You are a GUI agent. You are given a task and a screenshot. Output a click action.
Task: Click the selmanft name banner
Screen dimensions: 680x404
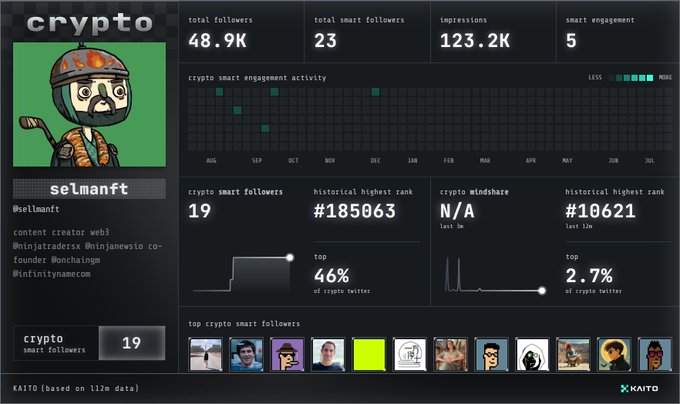click(x=89, y=189)
